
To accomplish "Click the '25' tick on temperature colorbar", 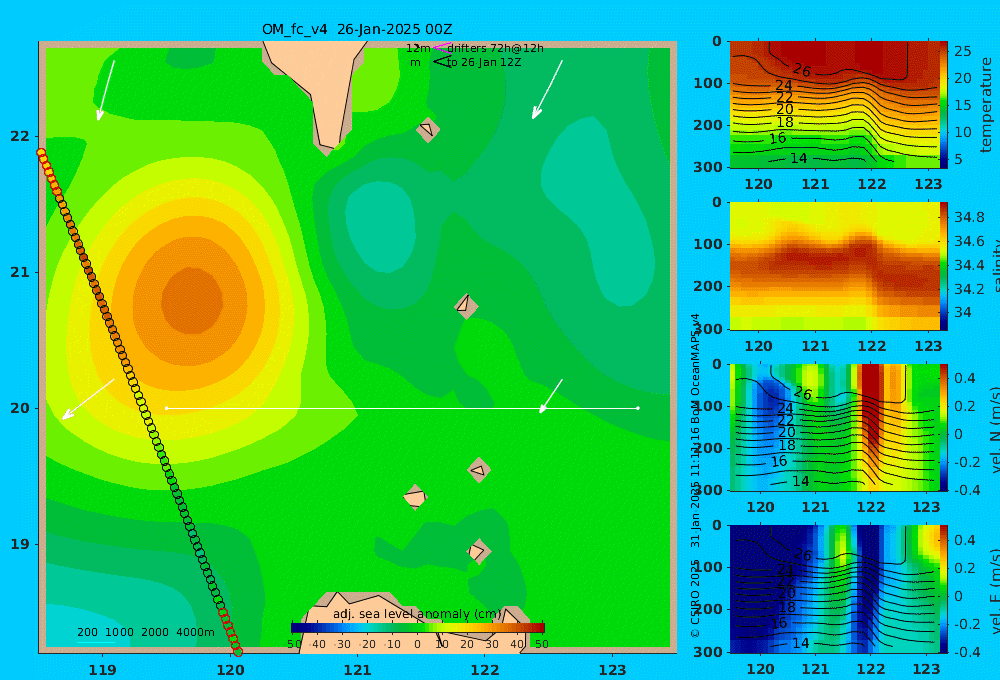I will tap(963, 51).
